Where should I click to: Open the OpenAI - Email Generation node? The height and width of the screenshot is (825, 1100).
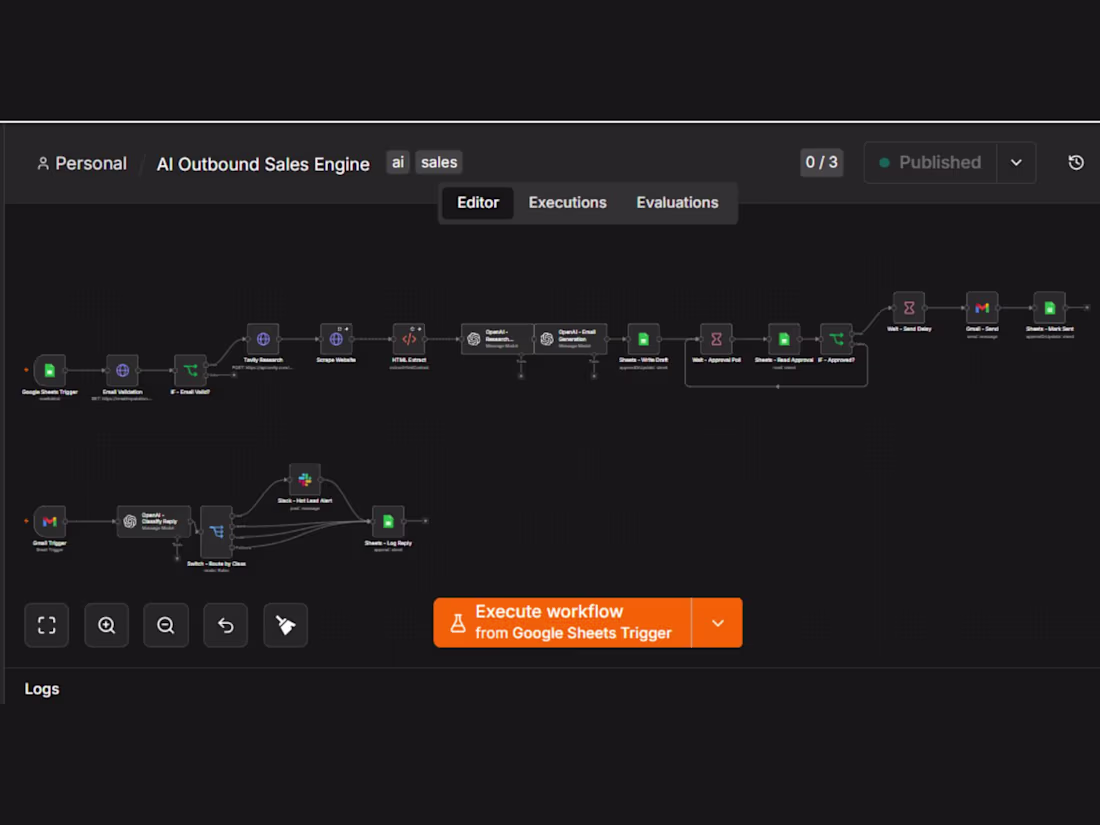(570, 339)
